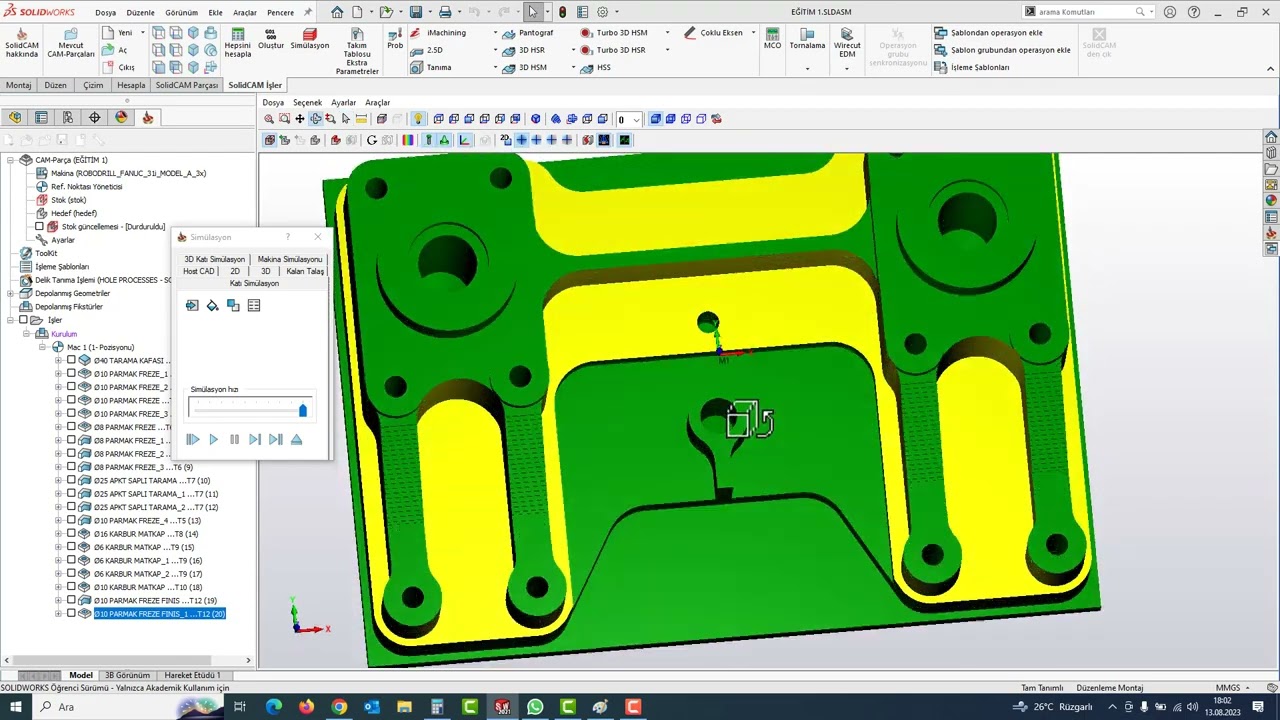The height and width of the screenshot is (720, 1280).
Task: Select the Makina Simülasyonu tab
Action: 290,259
